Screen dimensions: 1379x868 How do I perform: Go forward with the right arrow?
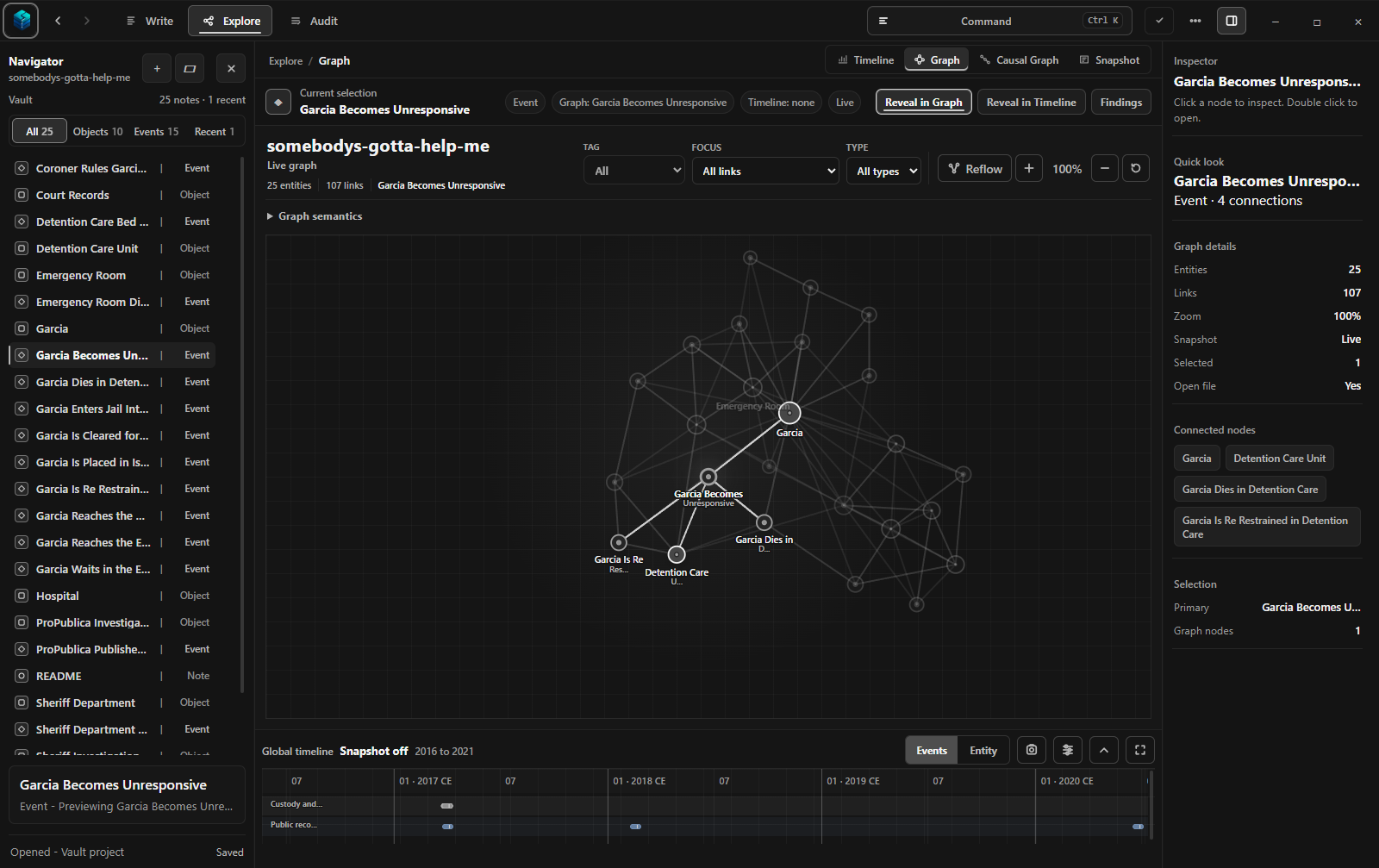86,21
